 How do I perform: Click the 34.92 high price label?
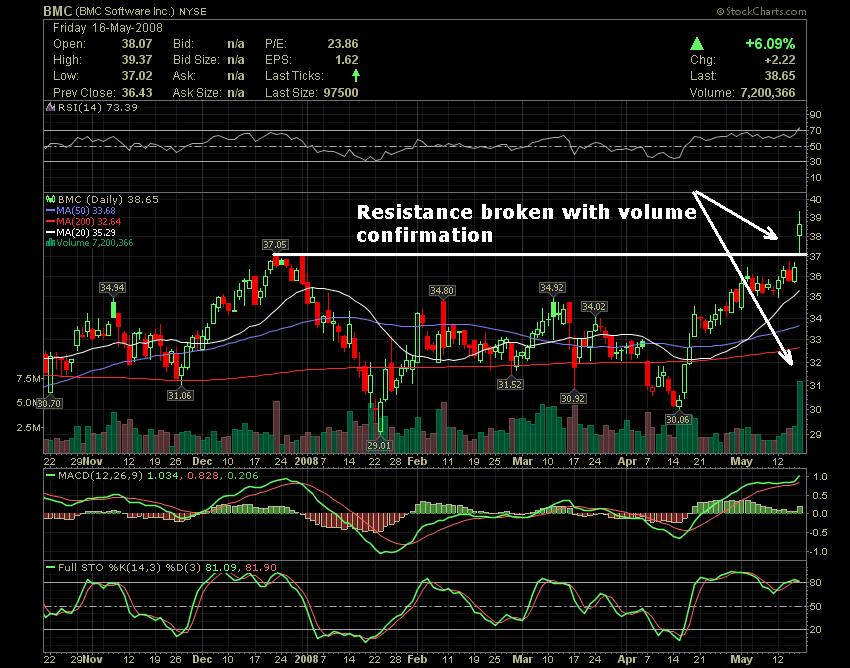[x=552, y=287]
